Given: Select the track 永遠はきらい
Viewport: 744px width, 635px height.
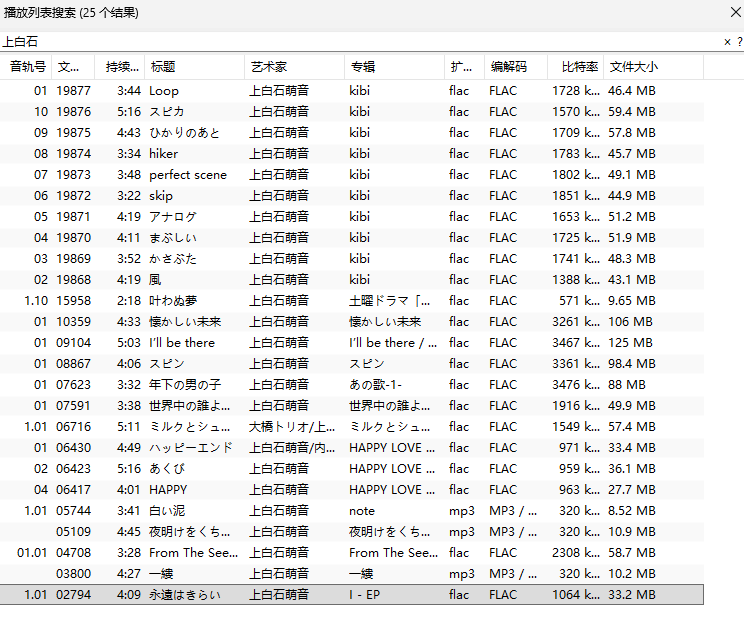Looking at the screenshot, I should (x=185, y=594).
